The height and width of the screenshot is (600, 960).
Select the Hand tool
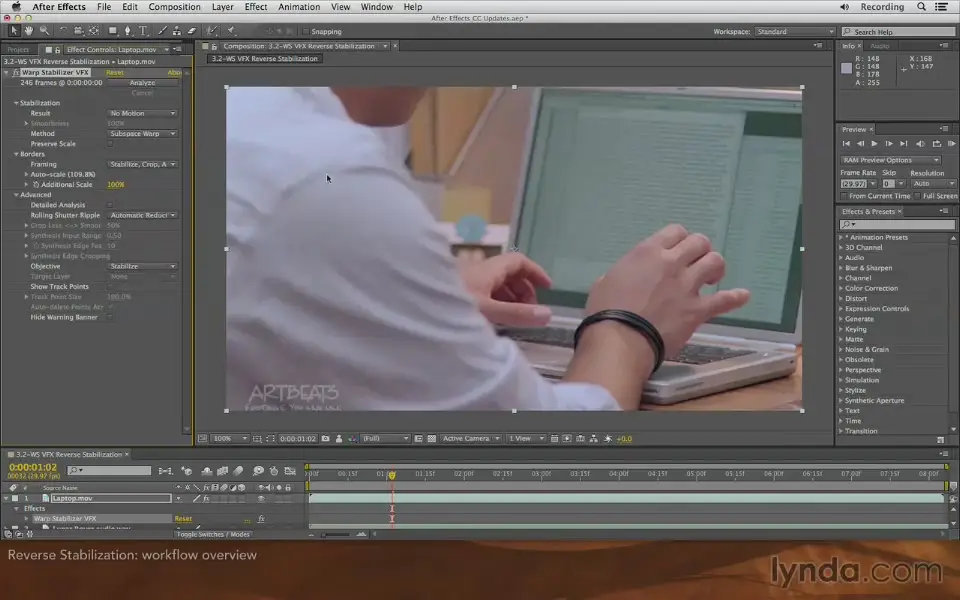point(29,31)
